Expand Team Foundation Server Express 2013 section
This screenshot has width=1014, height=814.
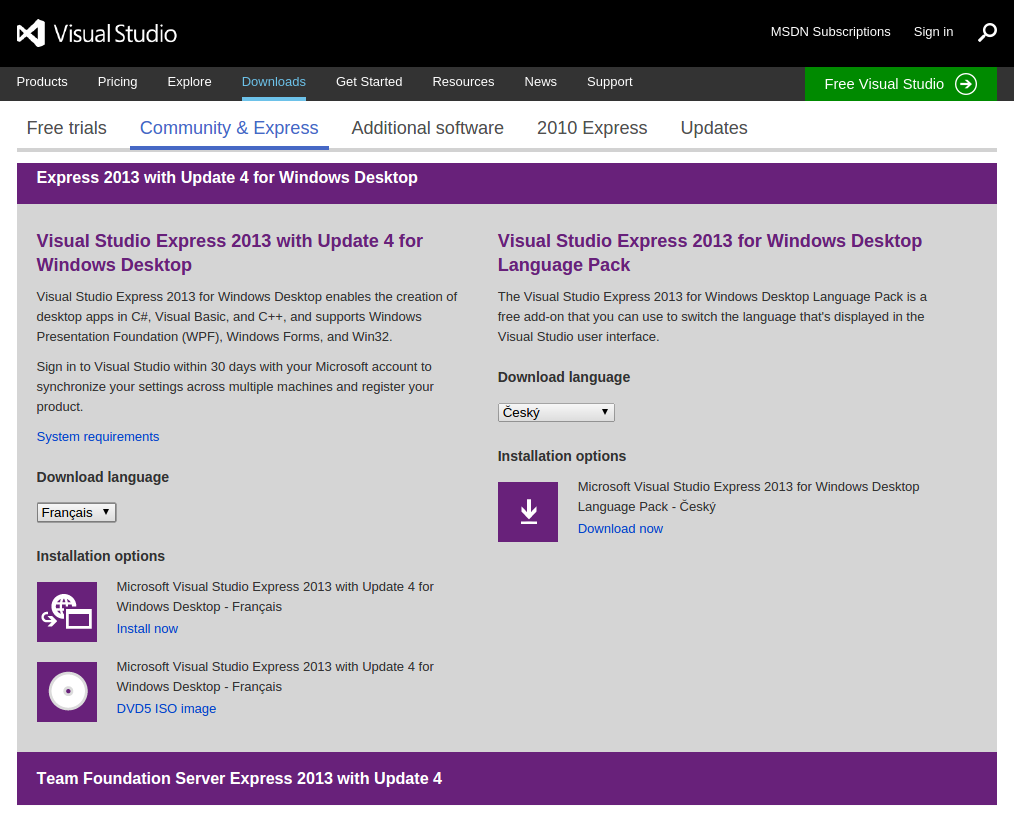click(507, 778)
